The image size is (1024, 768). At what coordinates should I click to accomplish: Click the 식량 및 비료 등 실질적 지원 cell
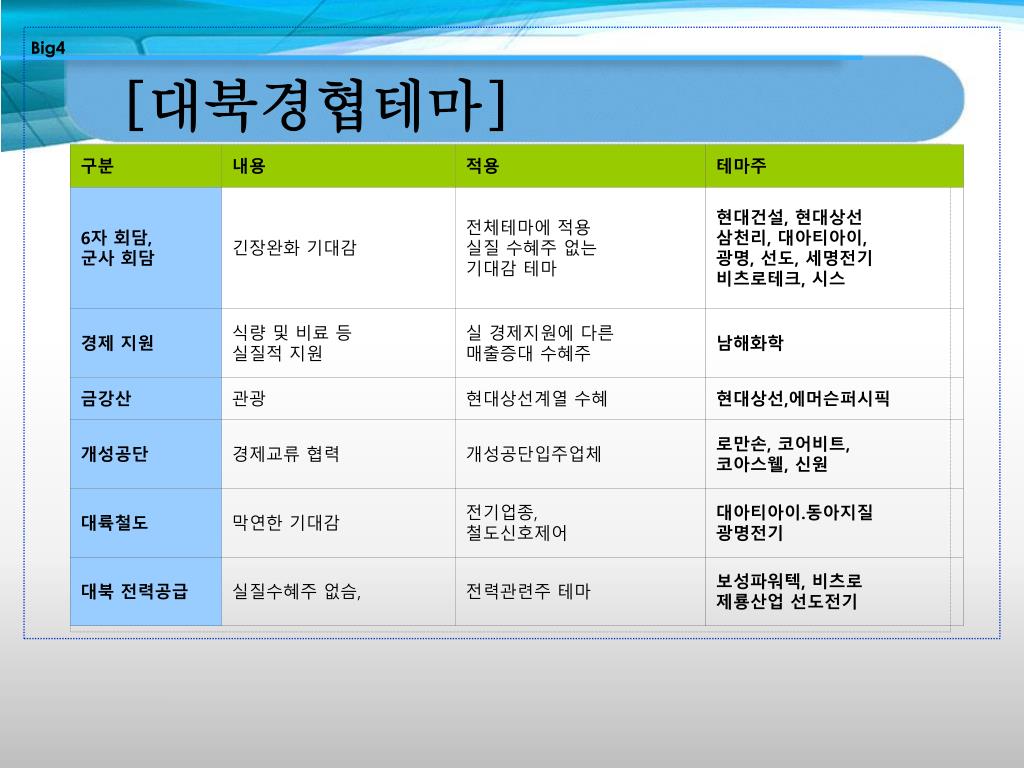338,343
